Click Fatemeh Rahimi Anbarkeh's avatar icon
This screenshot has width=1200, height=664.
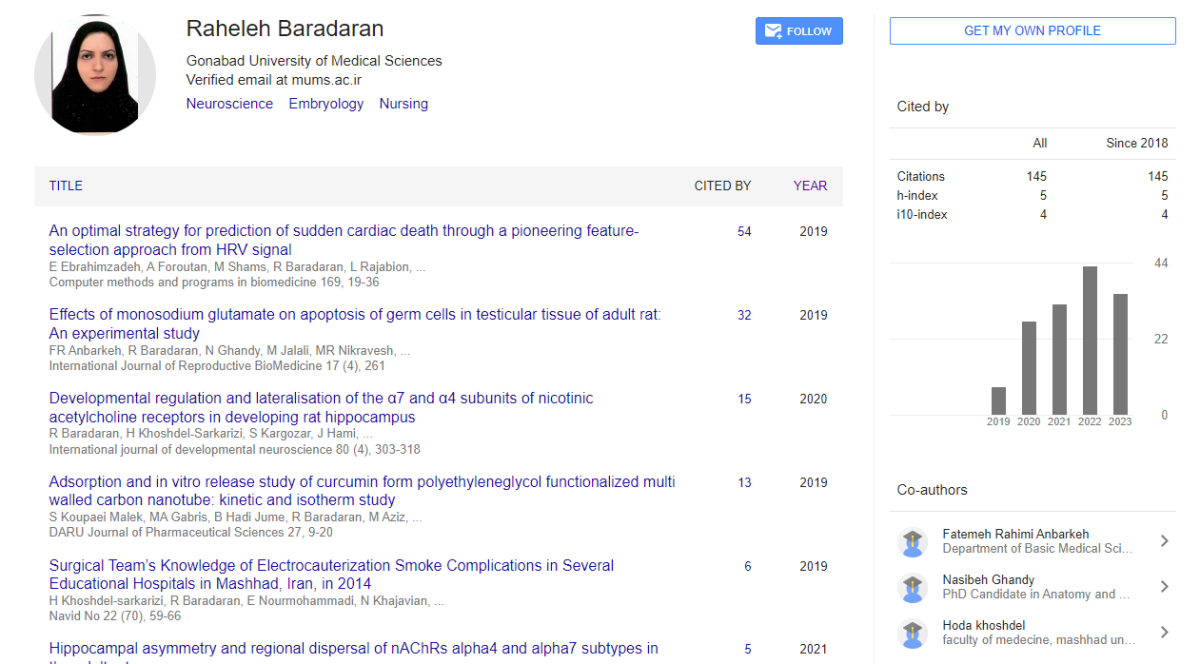pos(912,542)
